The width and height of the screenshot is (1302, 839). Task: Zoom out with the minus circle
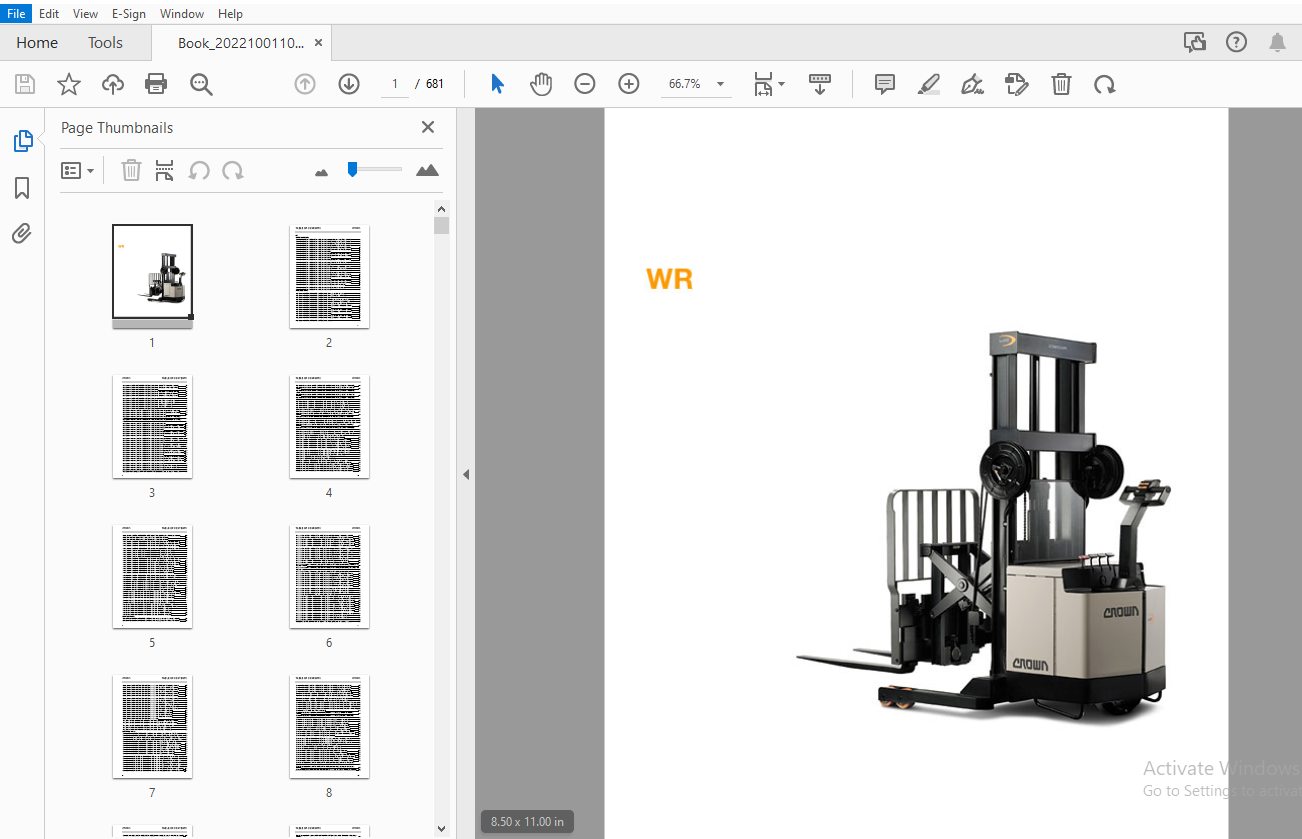click(585, 84)
